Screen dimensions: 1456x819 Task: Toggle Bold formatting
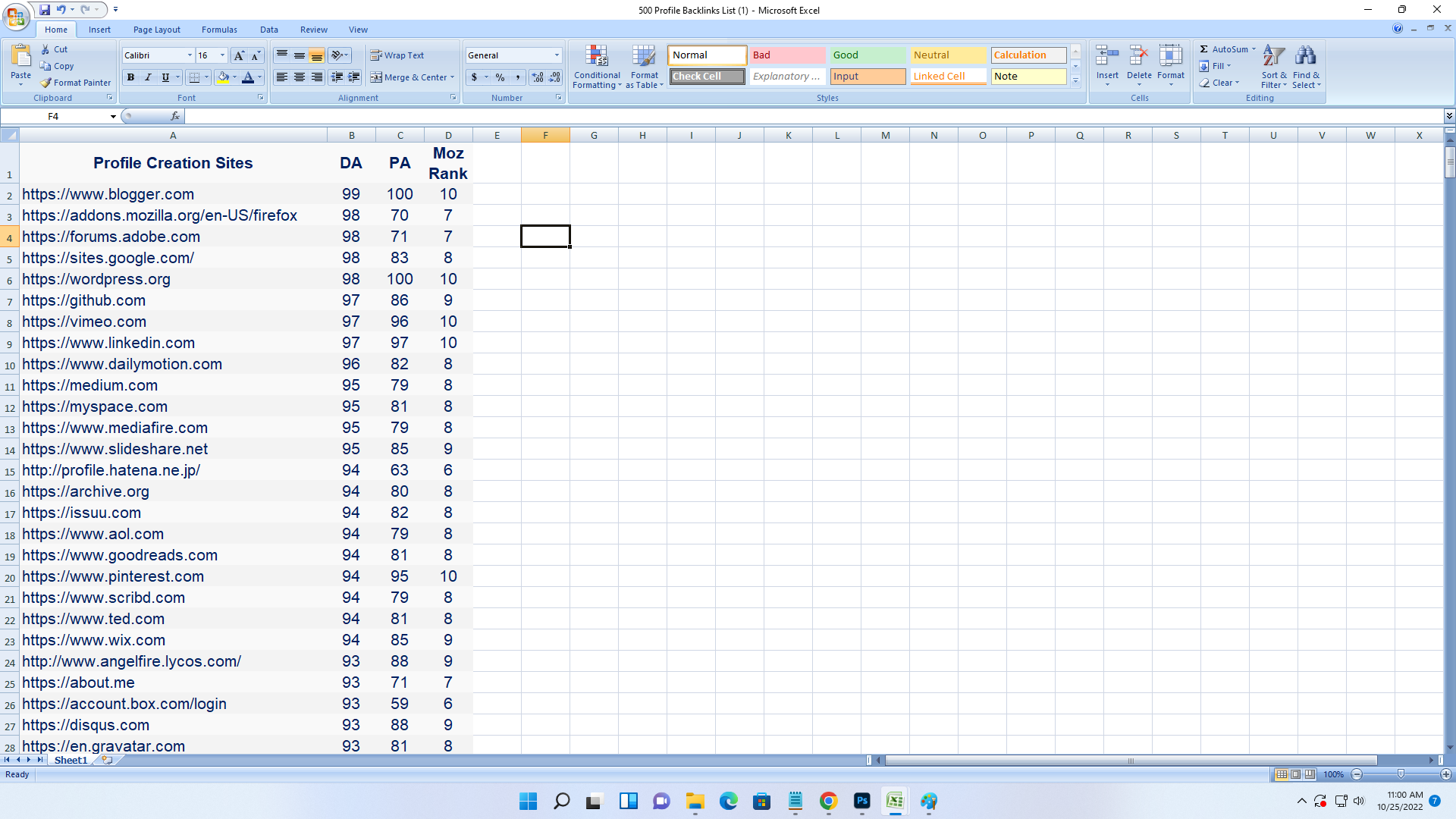(130, 77)
